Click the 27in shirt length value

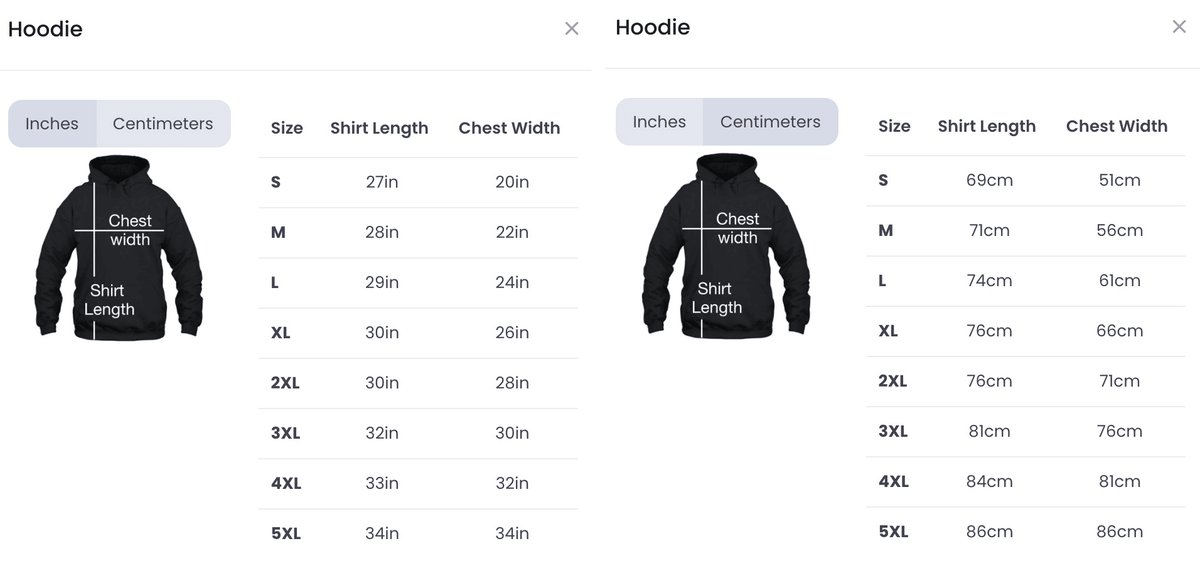382,182
